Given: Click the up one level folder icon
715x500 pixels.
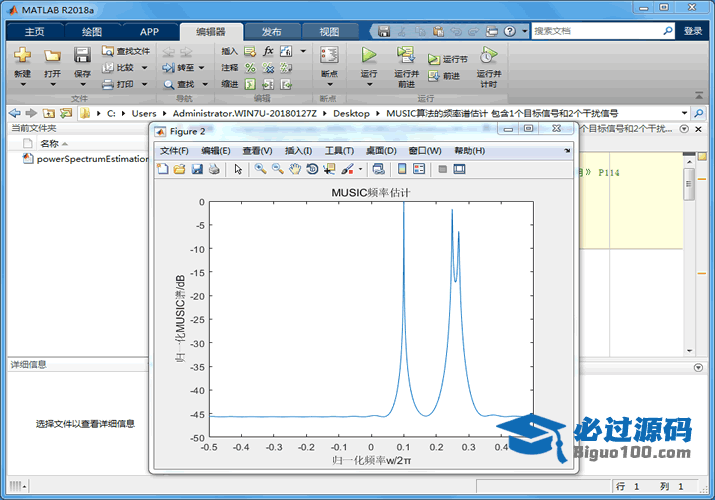Looking at the screenshot, I should point(49,113).
